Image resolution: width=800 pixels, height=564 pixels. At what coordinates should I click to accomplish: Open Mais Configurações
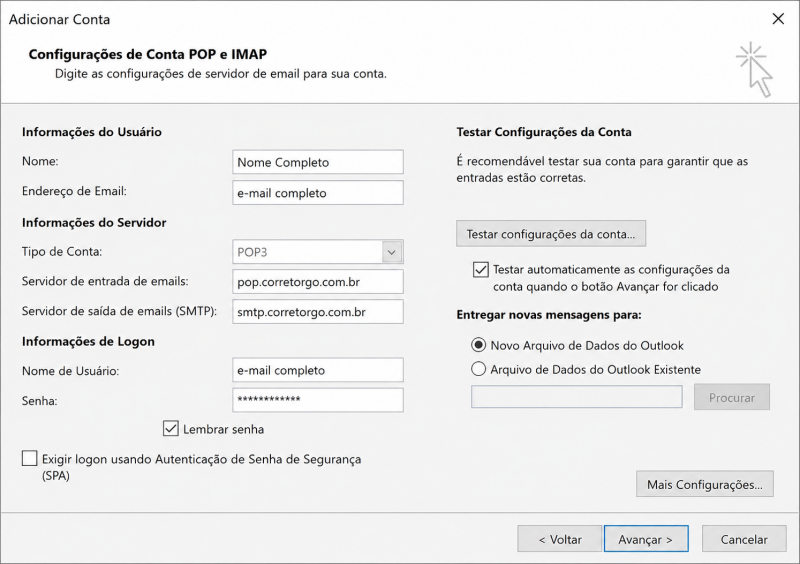[705, 484]
